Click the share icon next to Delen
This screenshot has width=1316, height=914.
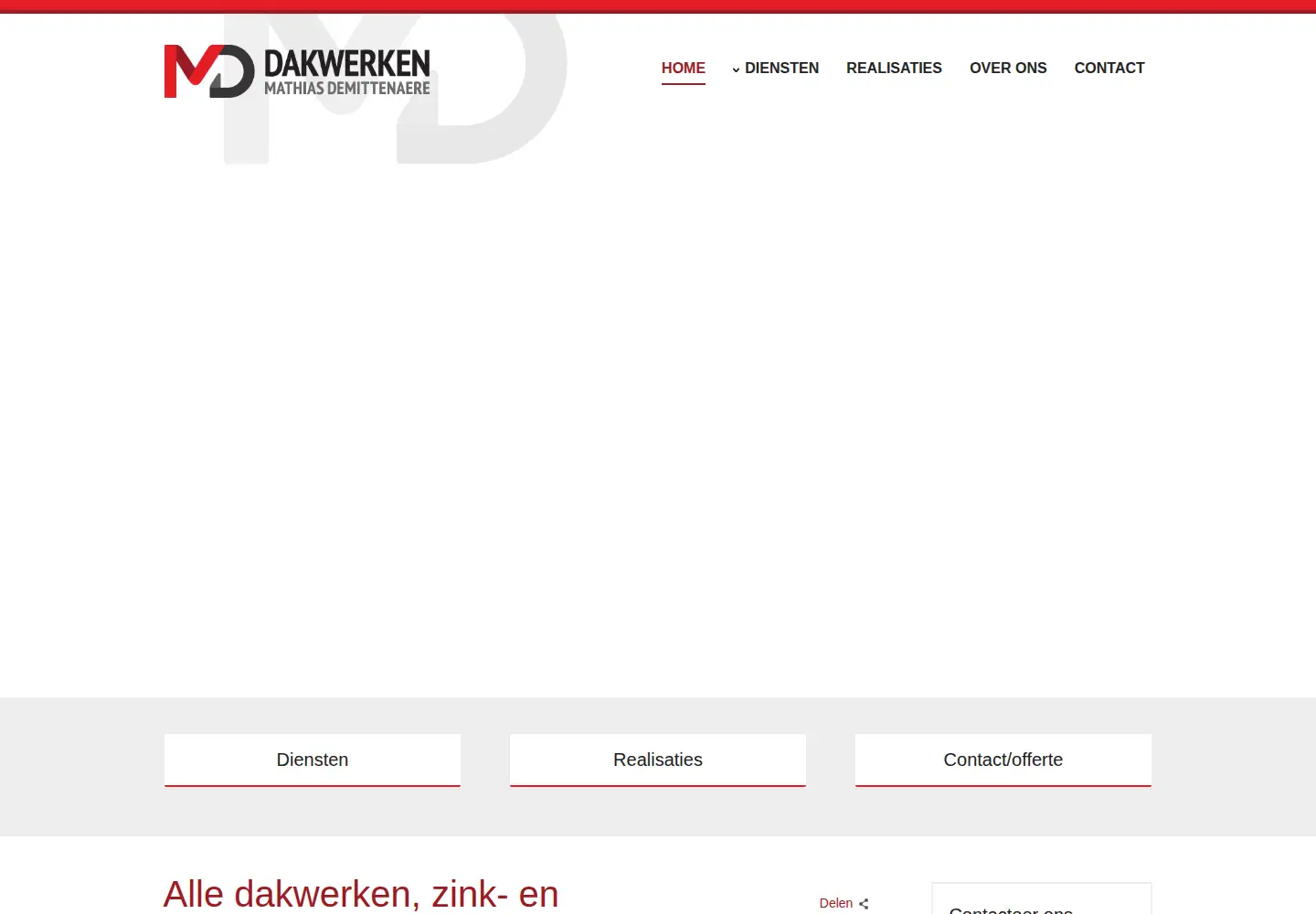point(864,904)
